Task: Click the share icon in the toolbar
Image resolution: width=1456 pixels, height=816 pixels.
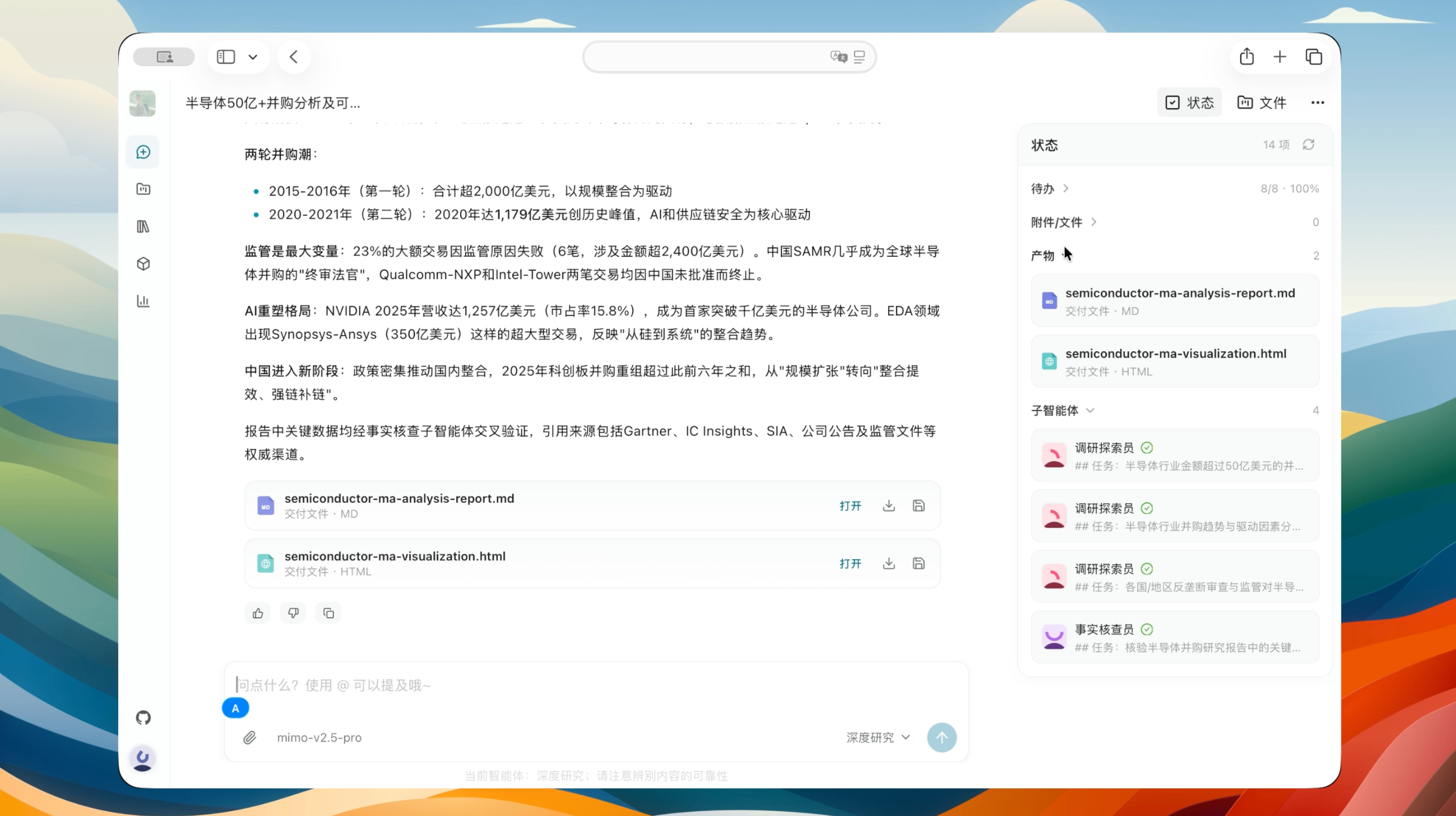Action: [1247, 56]
